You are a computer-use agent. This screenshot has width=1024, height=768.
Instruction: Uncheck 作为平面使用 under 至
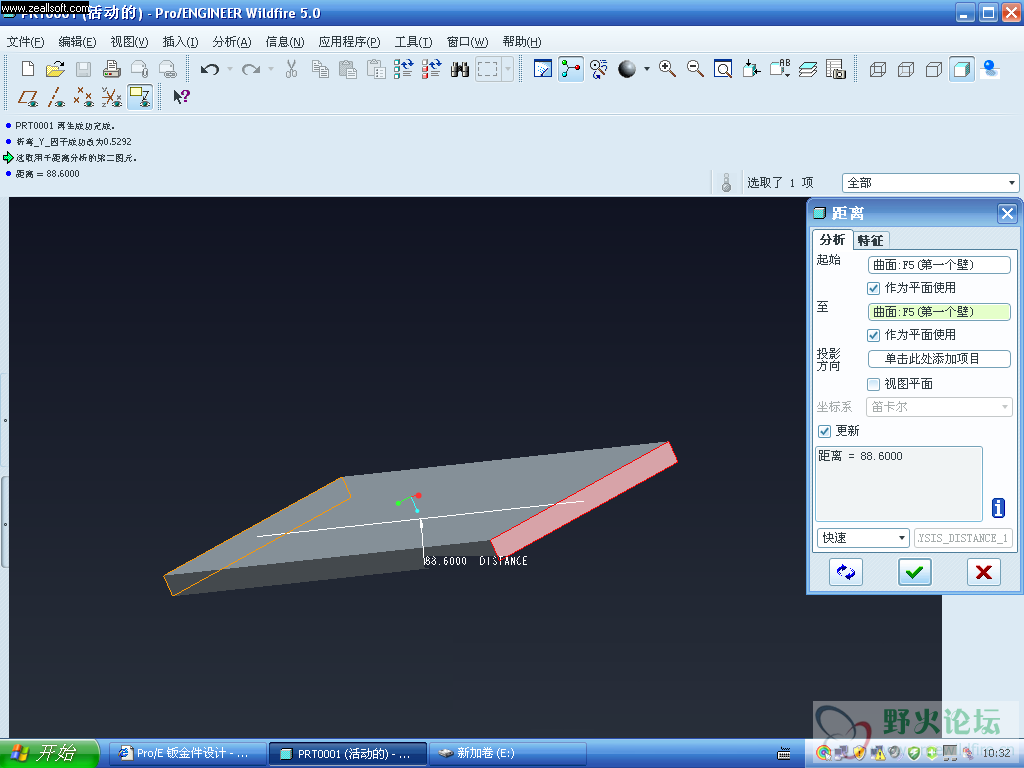(x=873, y=335)
